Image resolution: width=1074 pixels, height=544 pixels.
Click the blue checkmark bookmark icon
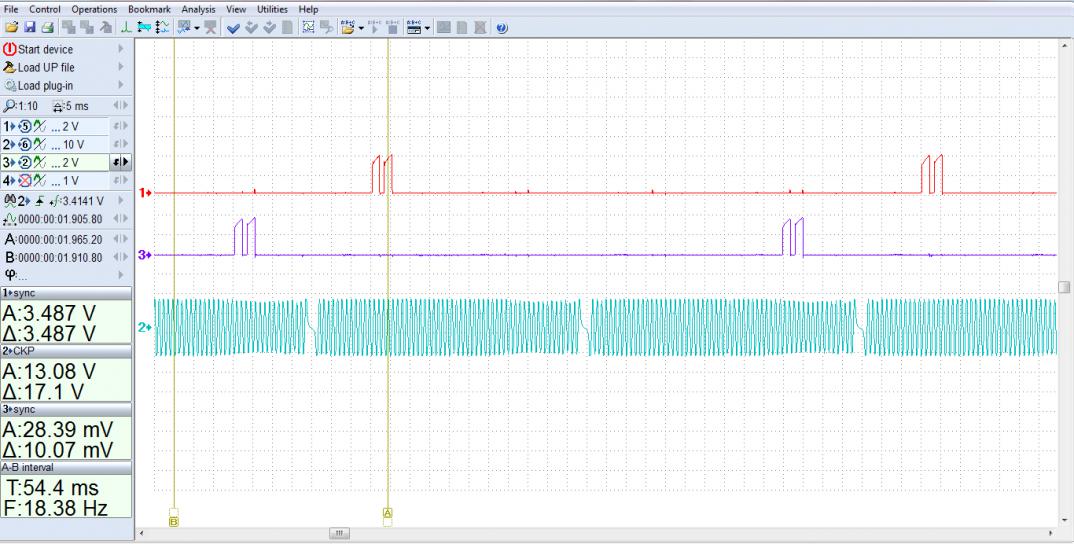click(x=232, y=27)
